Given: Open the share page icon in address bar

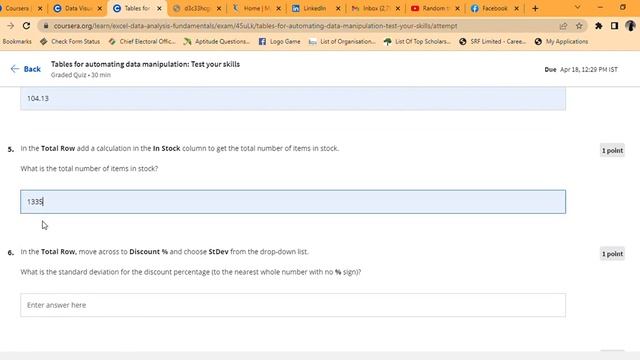Looking at the screenshot, I should (563, 26).
